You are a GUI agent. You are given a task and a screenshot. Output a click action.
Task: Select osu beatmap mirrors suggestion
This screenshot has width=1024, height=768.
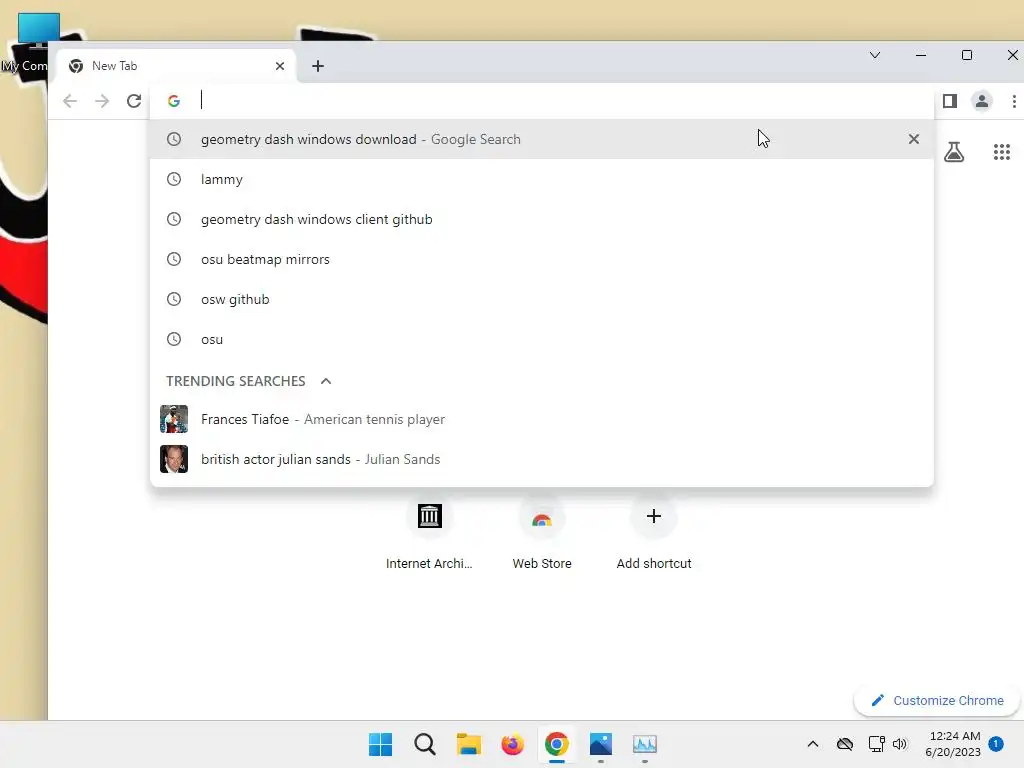click(x=542, y=259)
